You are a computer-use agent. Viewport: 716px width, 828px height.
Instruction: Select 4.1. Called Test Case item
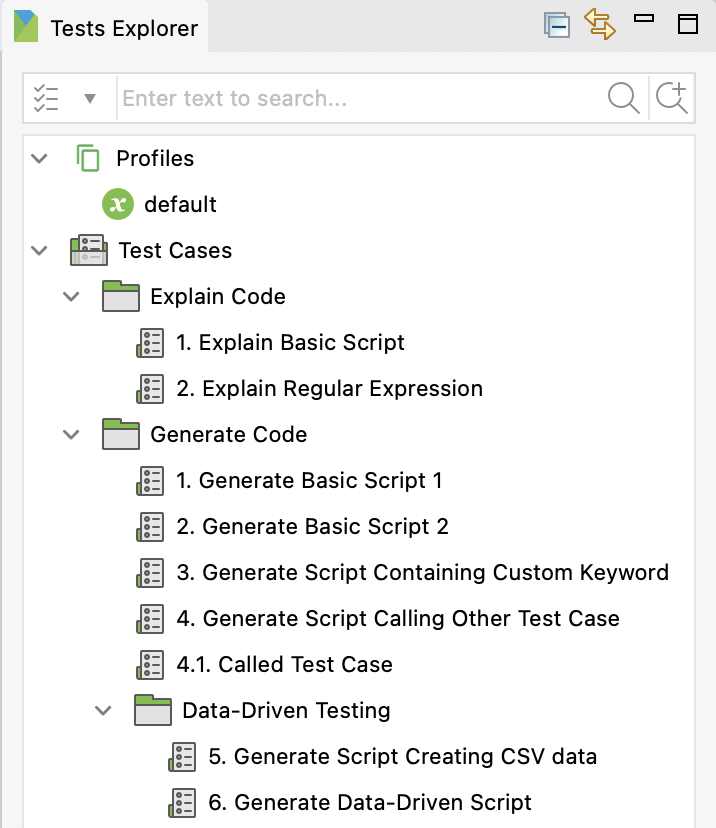coord(285,664)
